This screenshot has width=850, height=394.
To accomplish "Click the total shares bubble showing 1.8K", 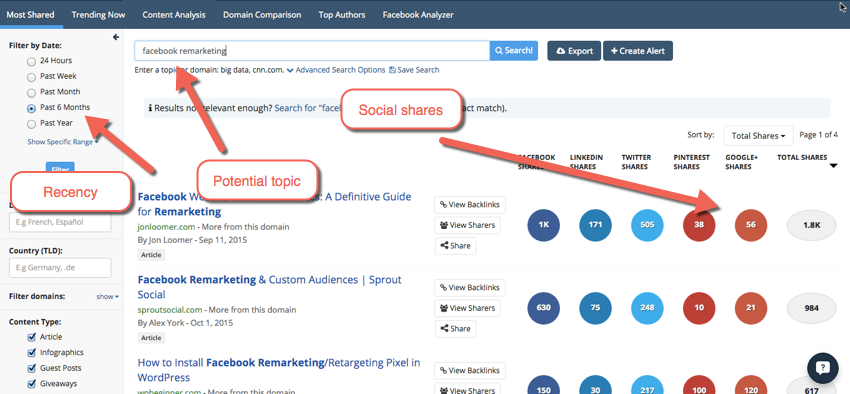I will 812,224.
